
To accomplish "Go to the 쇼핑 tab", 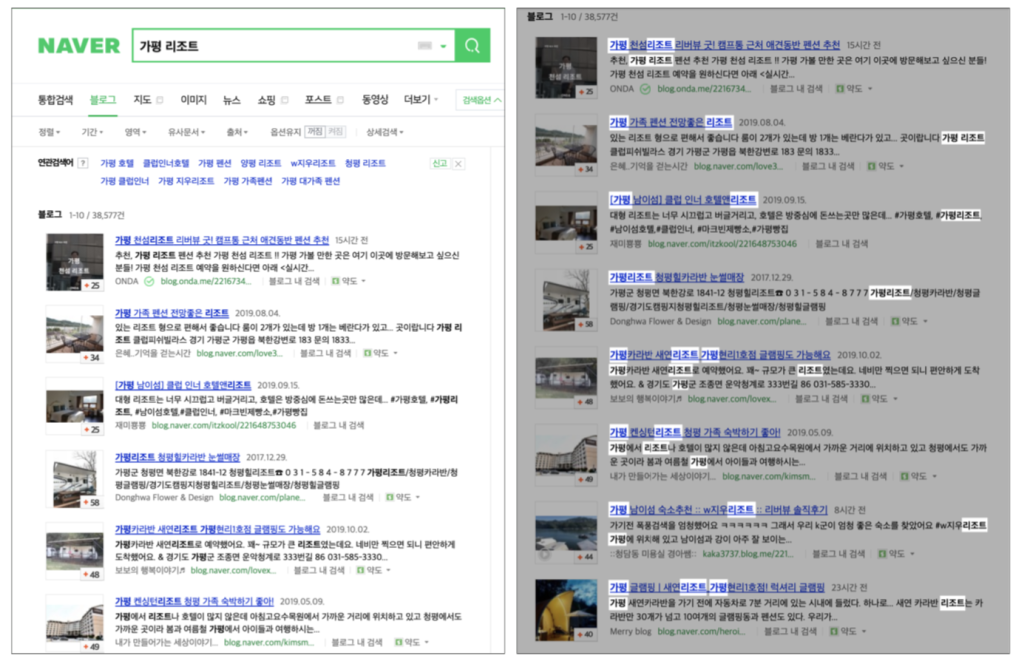I will pyautogui.click(x=266, y=100).
